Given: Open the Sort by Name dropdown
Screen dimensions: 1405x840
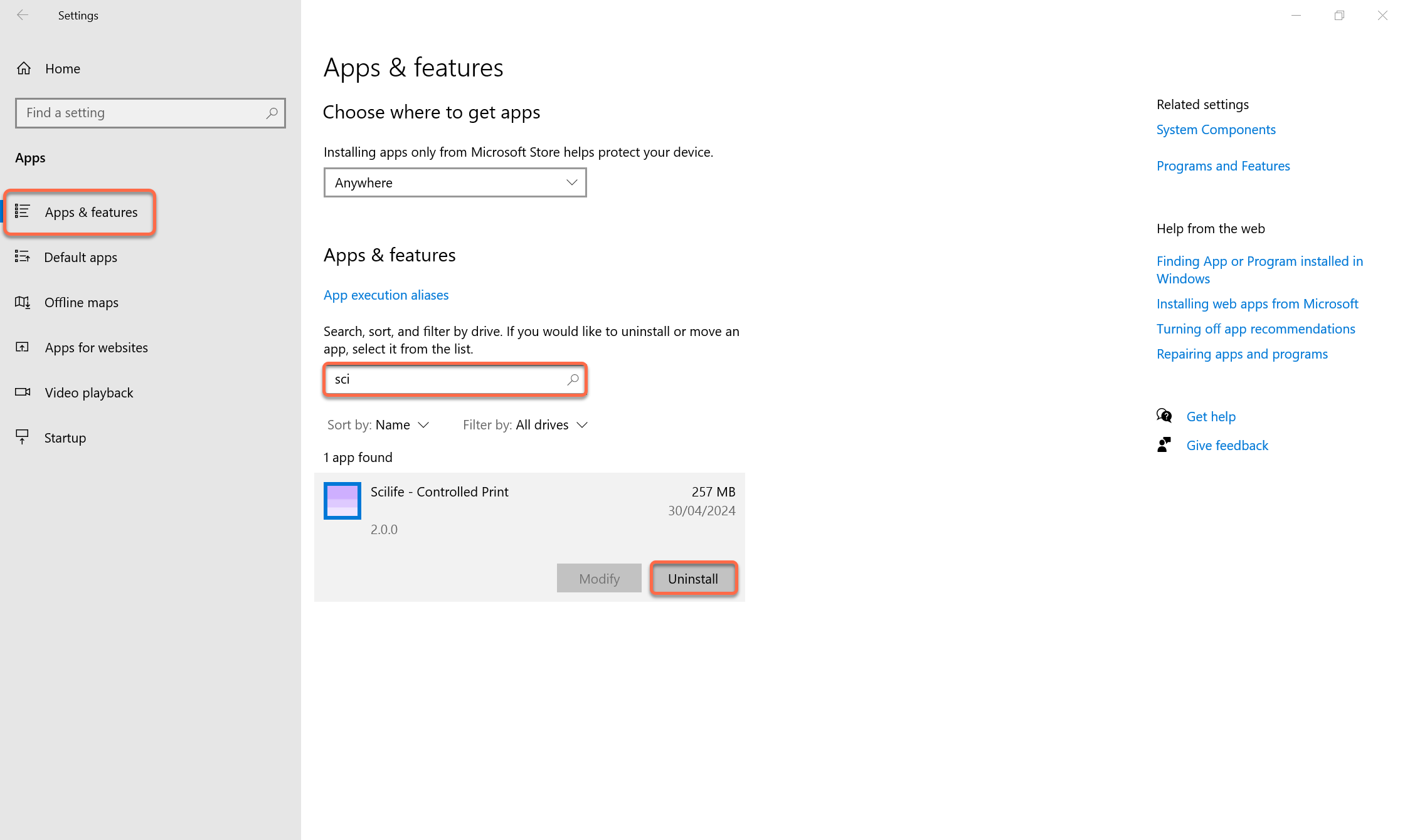Looking at the screenshot, I should tap(378, 425).
